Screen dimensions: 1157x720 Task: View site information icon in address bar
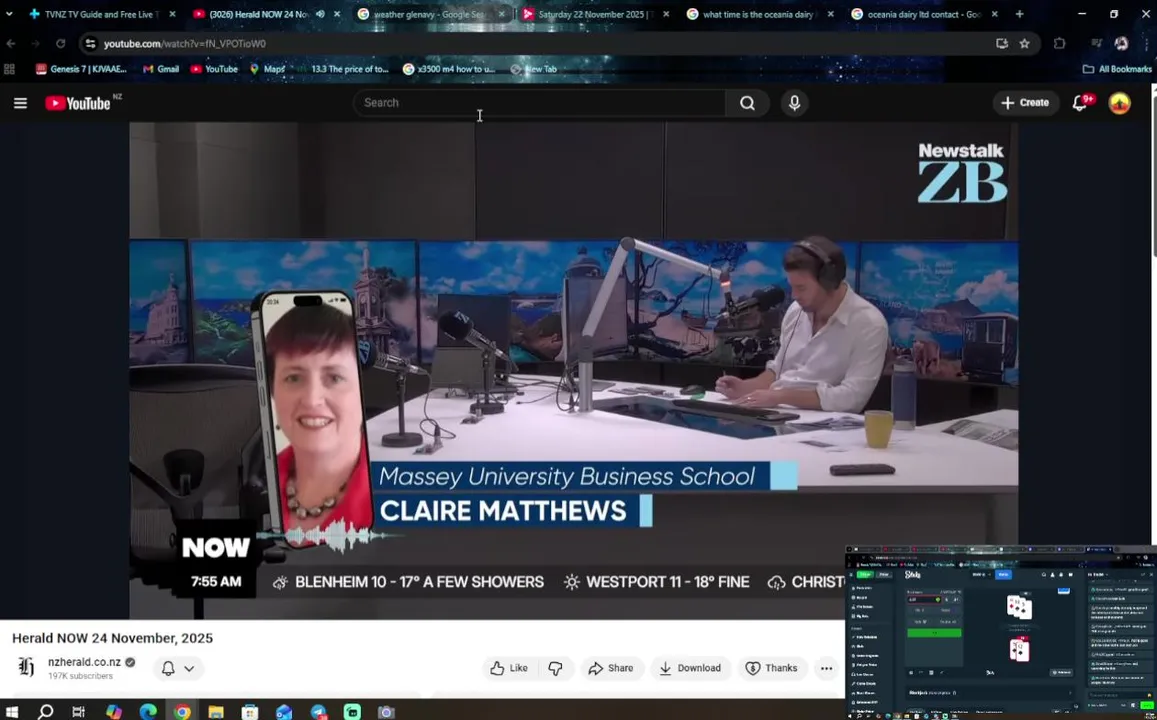90,44
